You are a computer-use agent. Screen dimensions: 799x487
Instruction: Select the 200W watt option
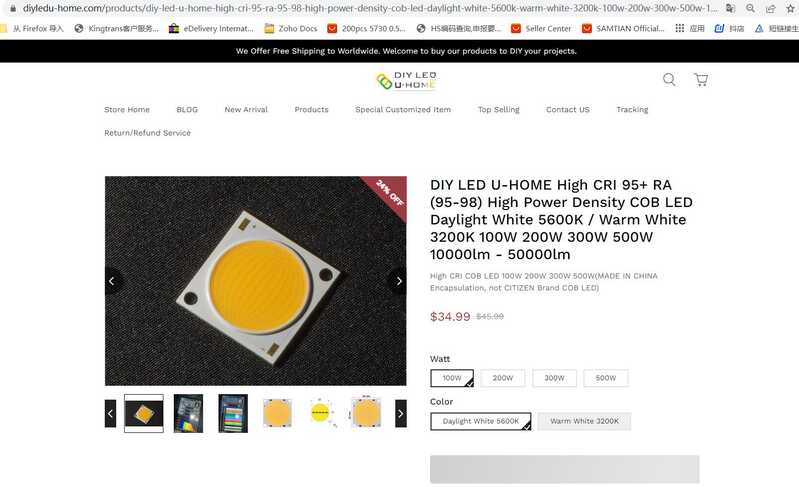pos(502,378)
